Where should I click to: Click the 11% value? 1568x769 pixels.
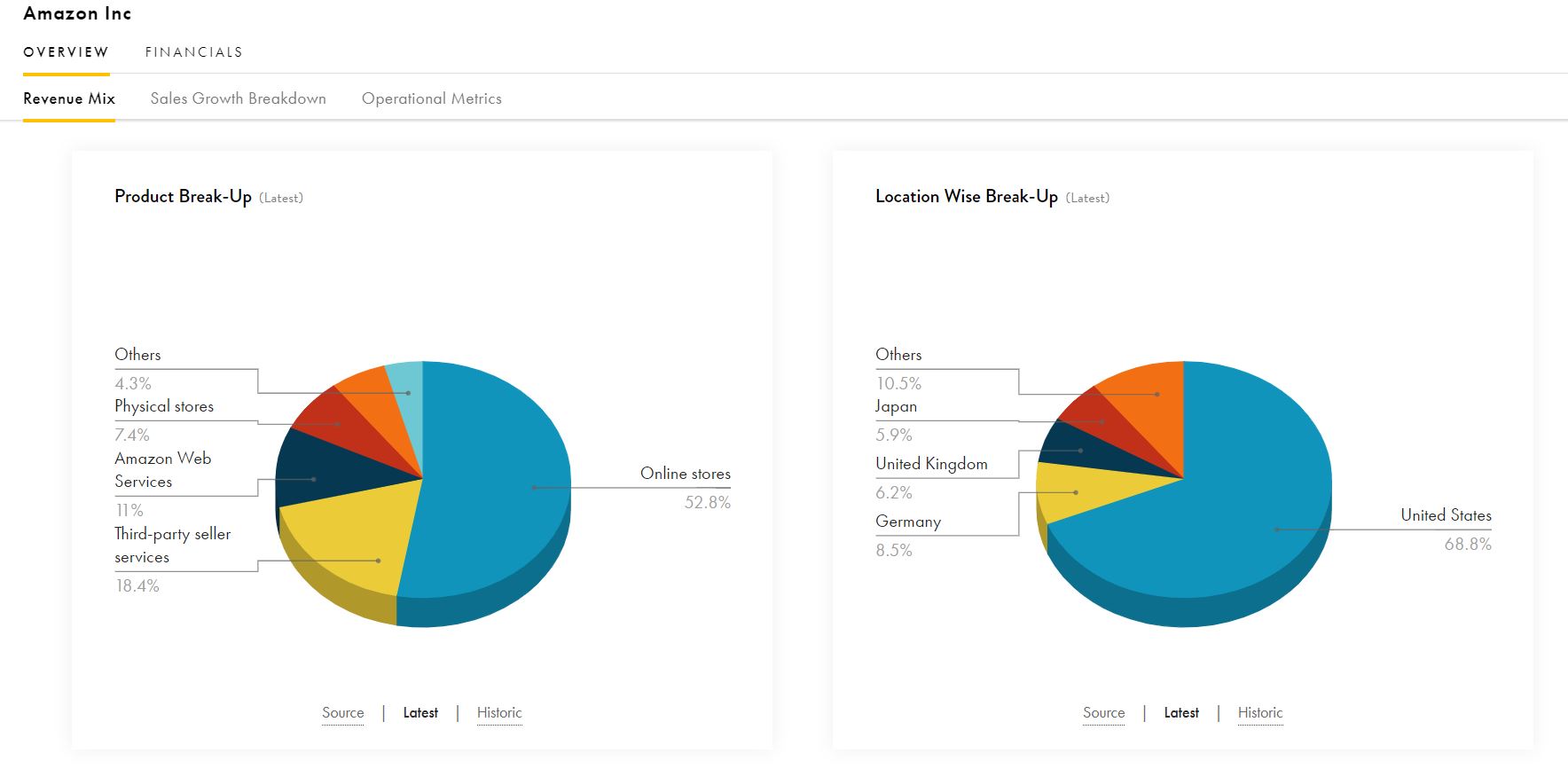point(129,511)
